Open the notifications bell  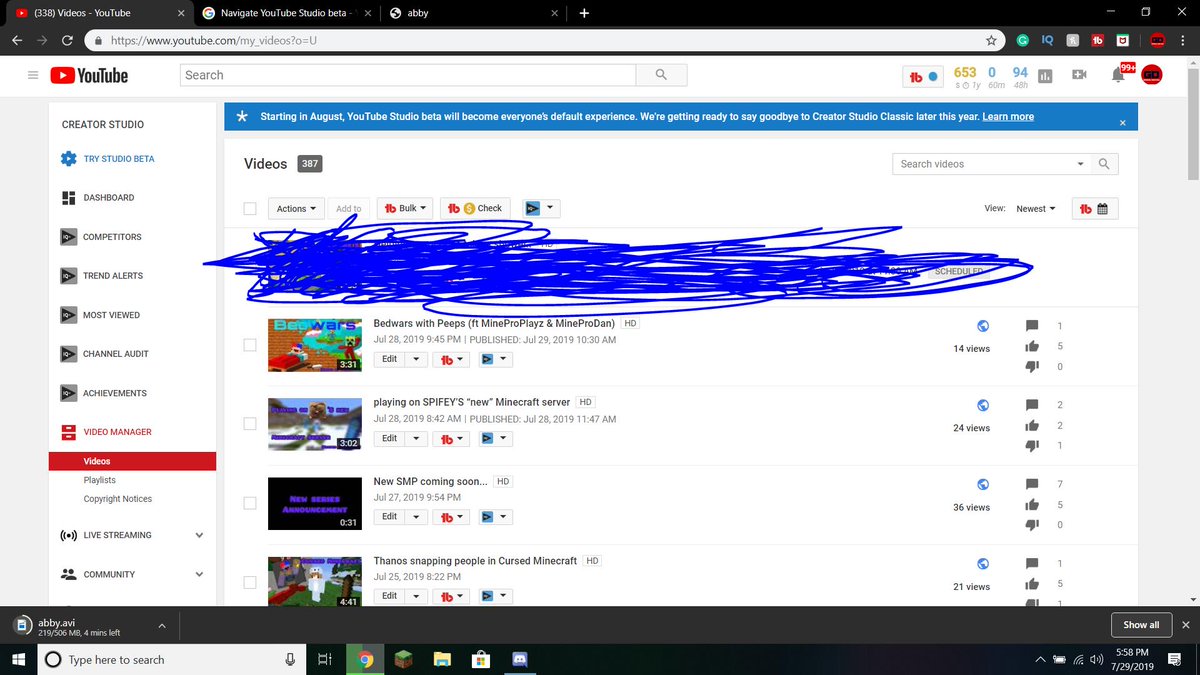(x=1118, y=76)
